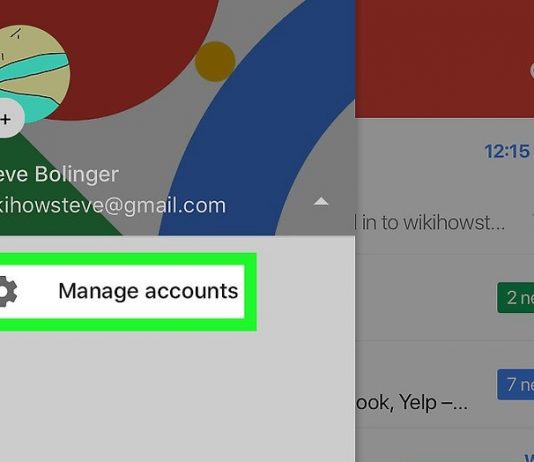Collapse the account list with the up arrow

point(321,202)
